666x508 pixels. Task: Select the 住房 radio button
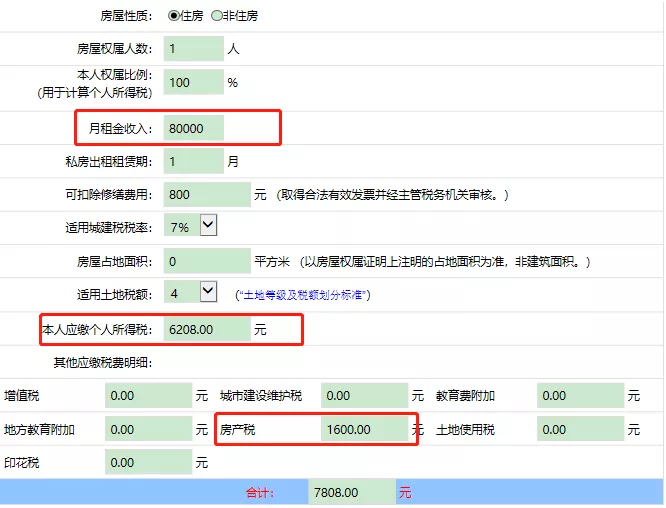[173, 16]
